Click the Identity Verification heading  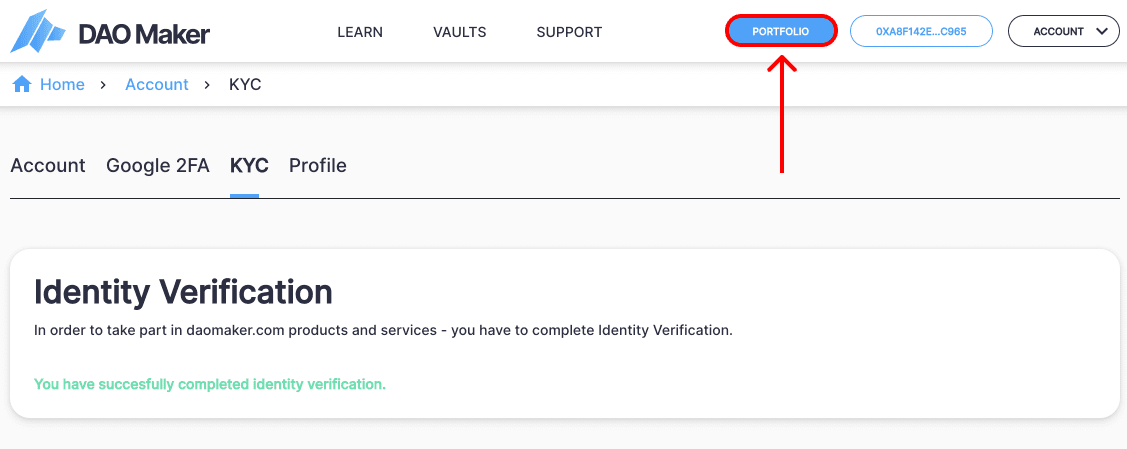pos(183,292)
